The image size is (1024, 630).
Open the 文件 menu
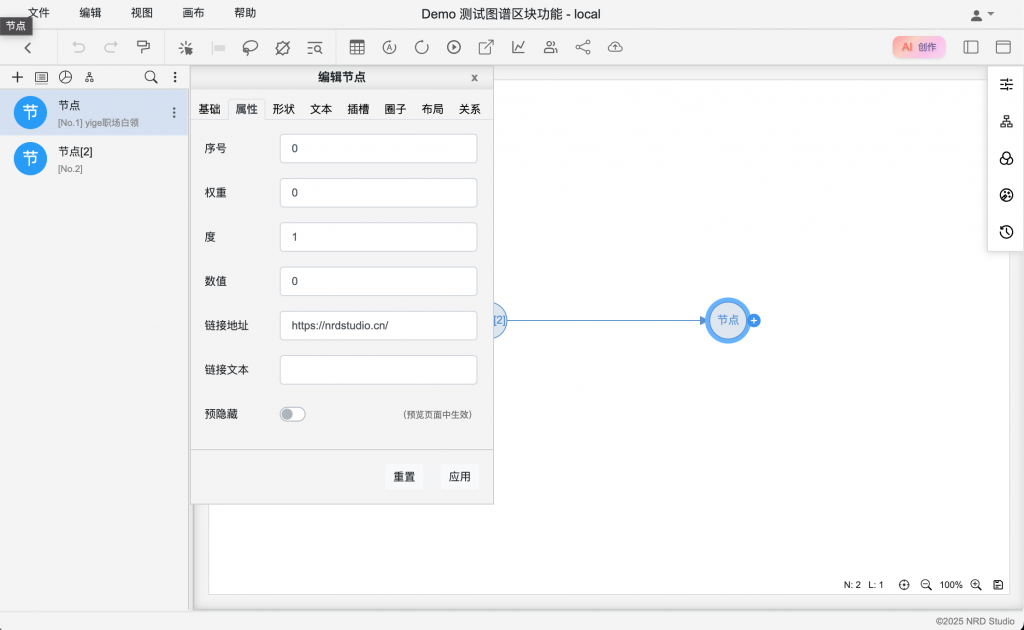[x=39, y=13]
